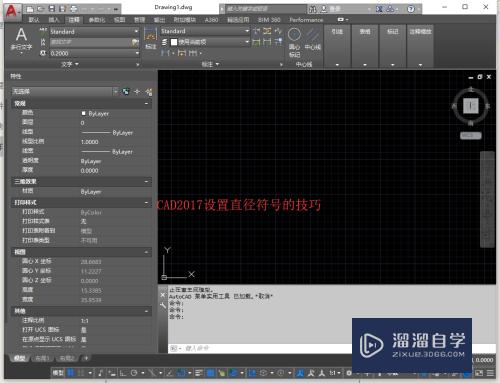Click the white swatch in dimension layer box
The height and width of the screenshot is (383, 500).
(174, 42)
